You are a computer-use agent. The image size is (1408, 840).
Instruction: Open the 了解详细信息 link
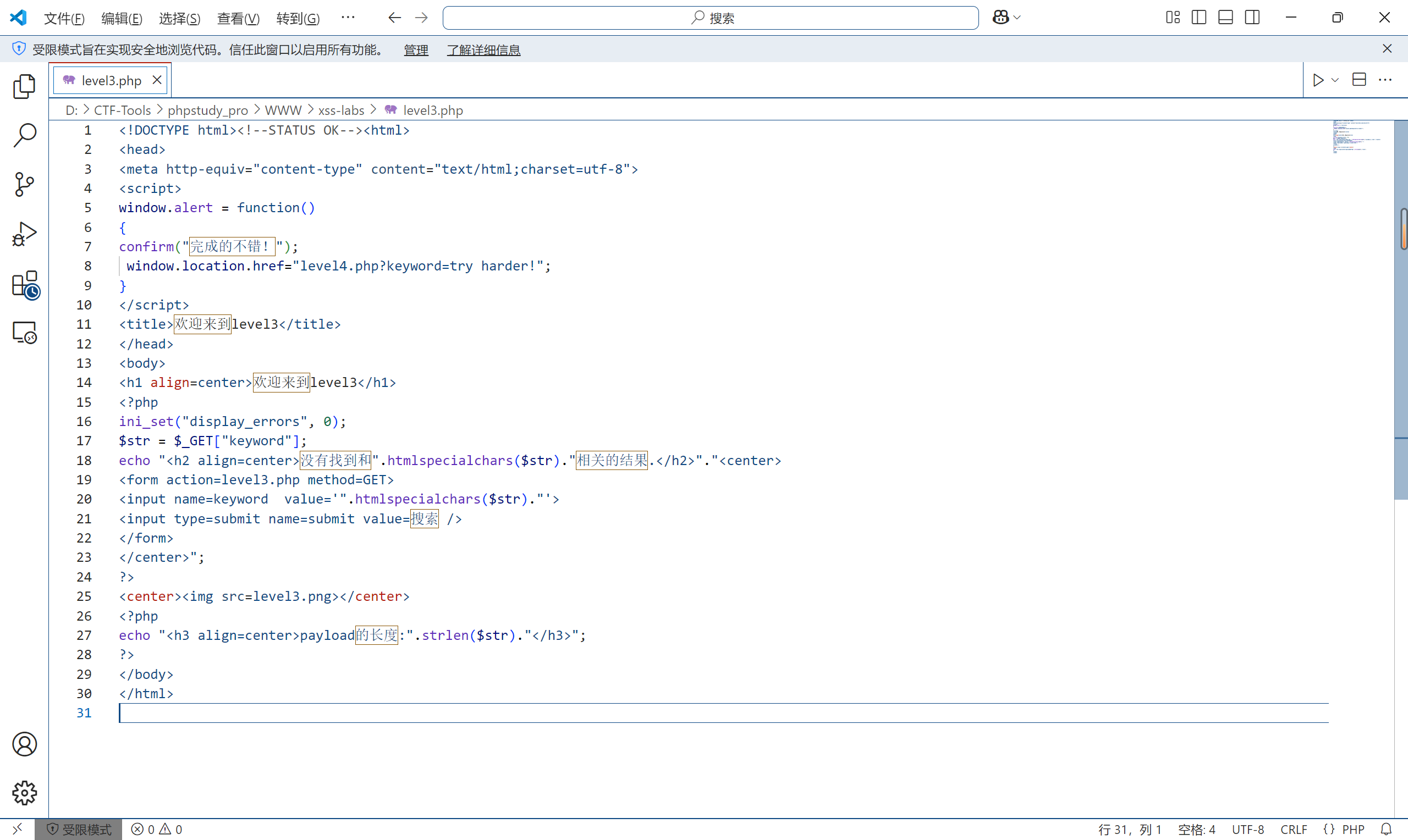tap(483, 50)
